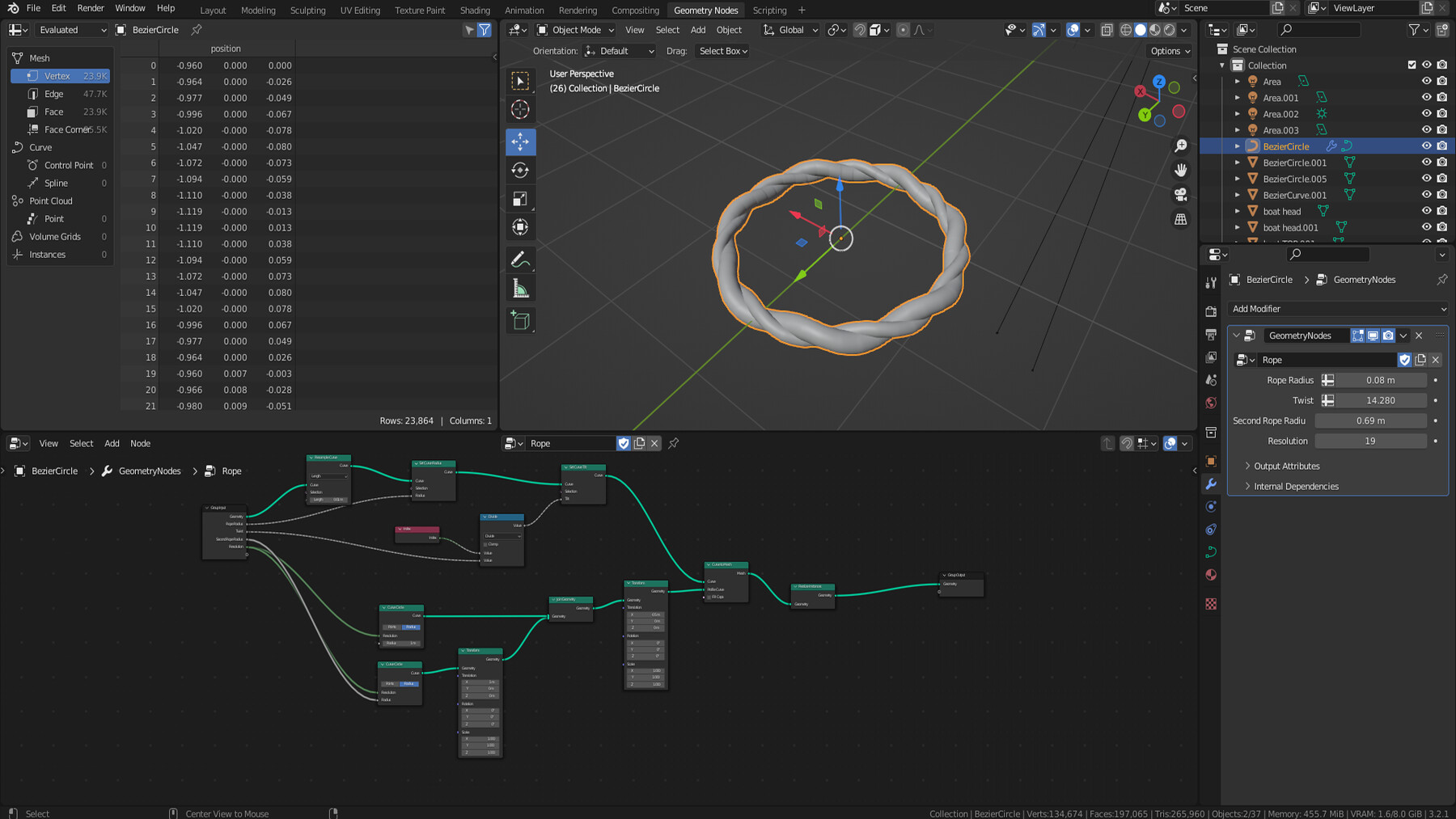Switch viewport to wireframe shading mode
The image size is (1456, 819).
pos(1126,30)
